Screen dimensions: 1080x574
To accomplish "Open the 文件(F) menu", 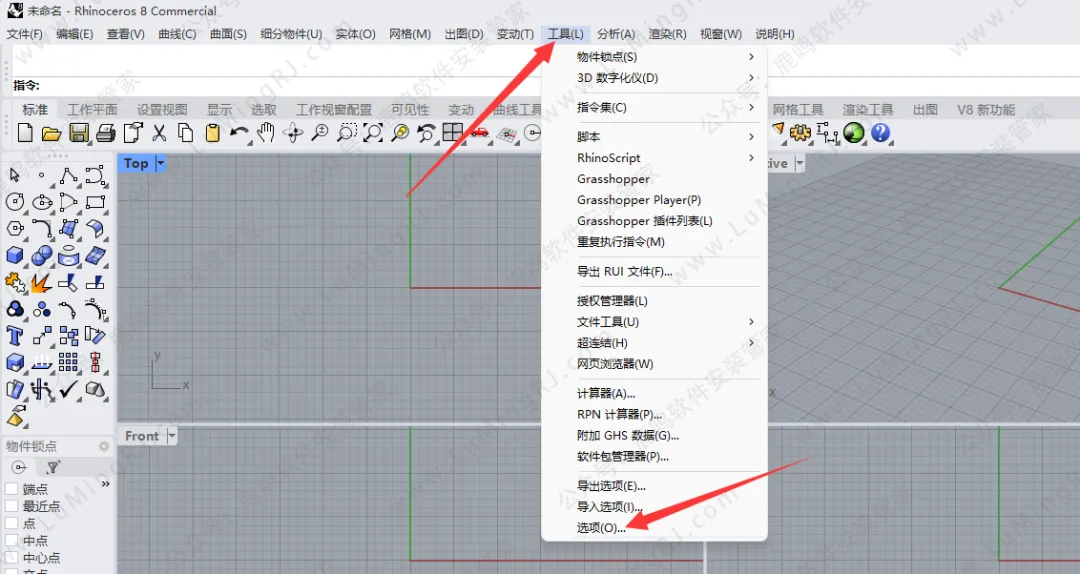I will point(24,34).
